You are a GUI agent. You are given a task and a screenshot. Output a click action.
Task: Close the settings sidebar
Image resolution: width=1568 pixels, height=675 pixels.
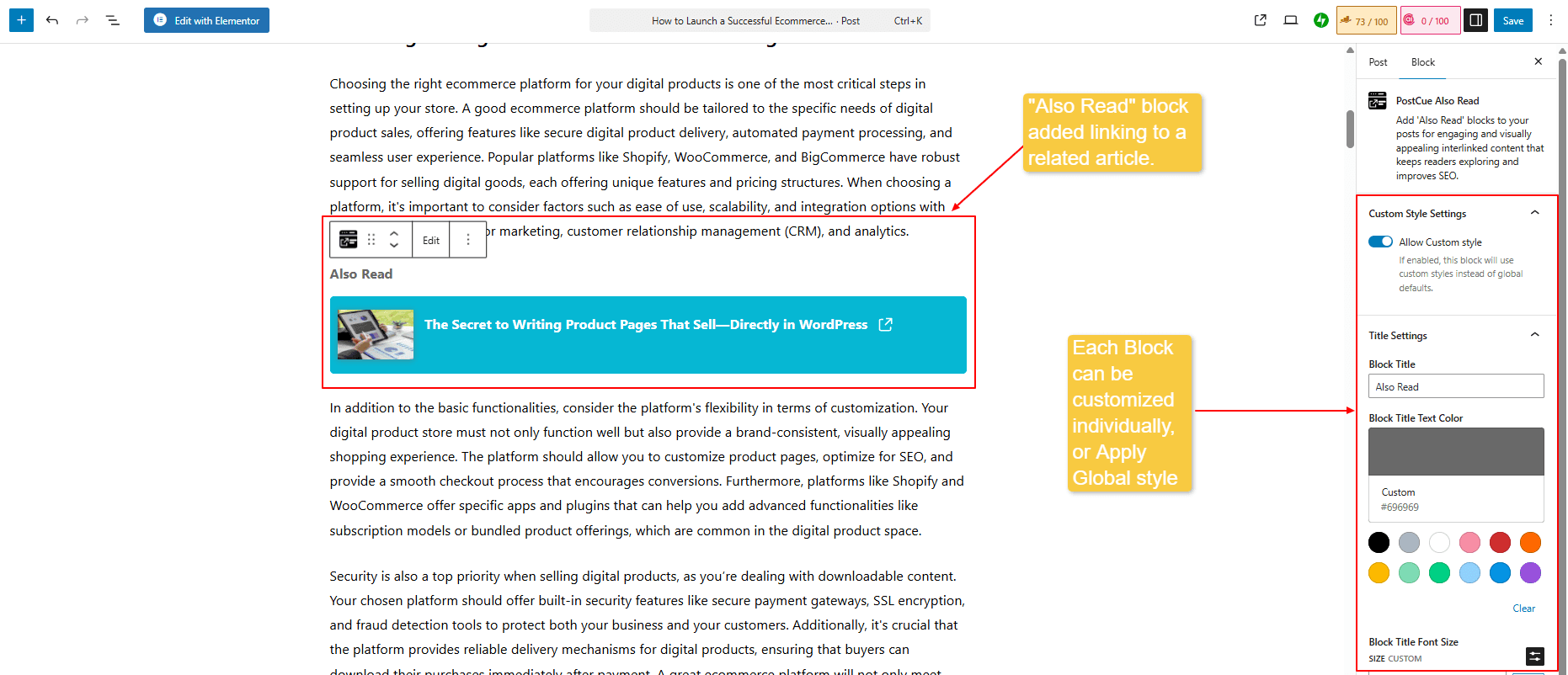1539,61
